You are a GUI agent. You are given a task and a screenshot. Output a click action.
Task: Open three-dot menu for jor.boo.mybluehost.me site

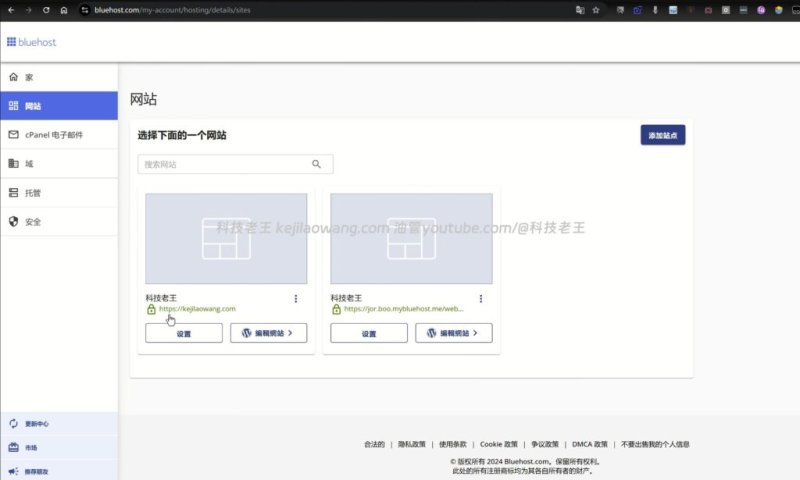[481, 298]
